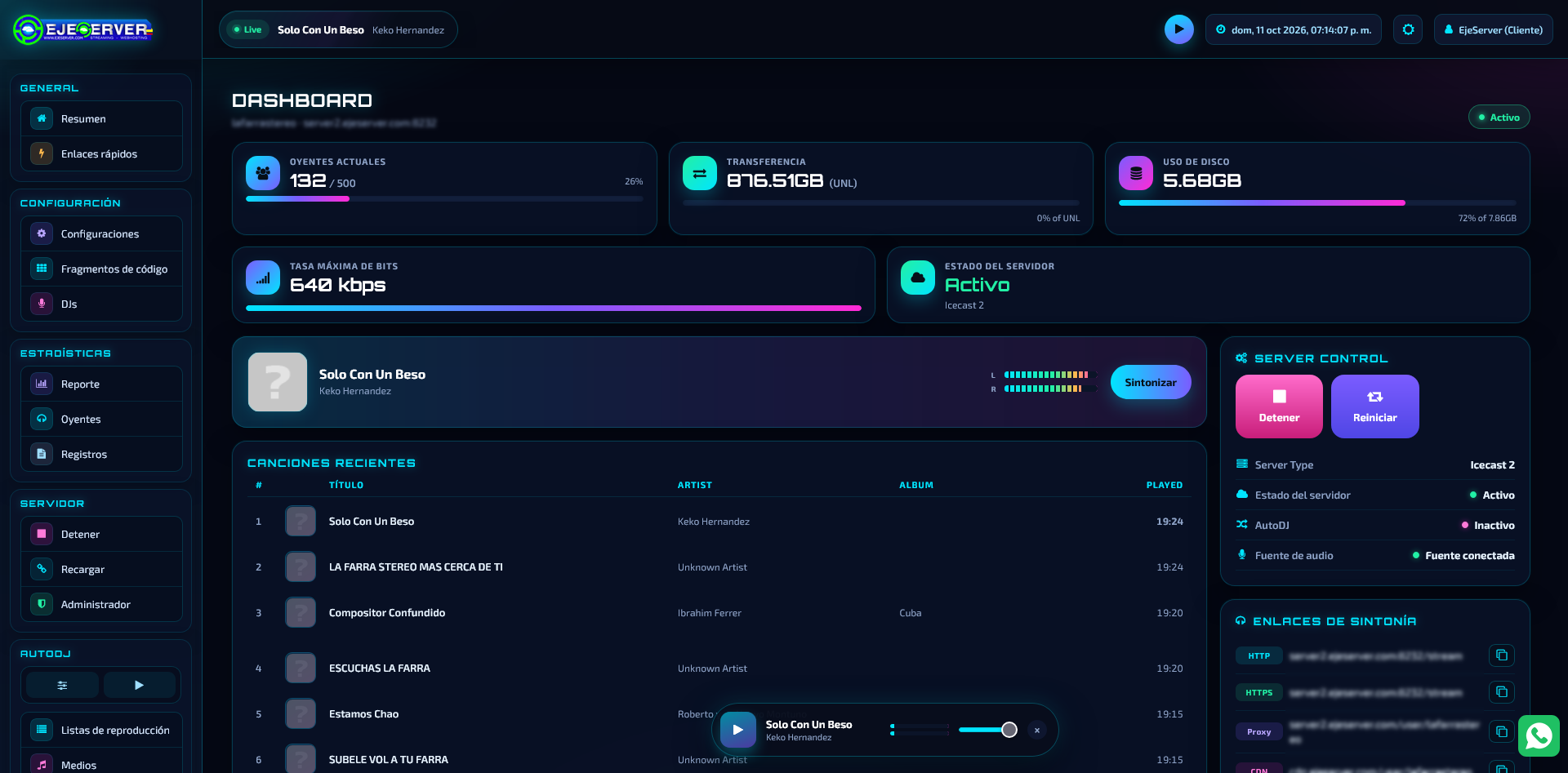Screen dimensions: 1568x773
Task: Start AutoDJ with sidebar play button
Action: 139,685
